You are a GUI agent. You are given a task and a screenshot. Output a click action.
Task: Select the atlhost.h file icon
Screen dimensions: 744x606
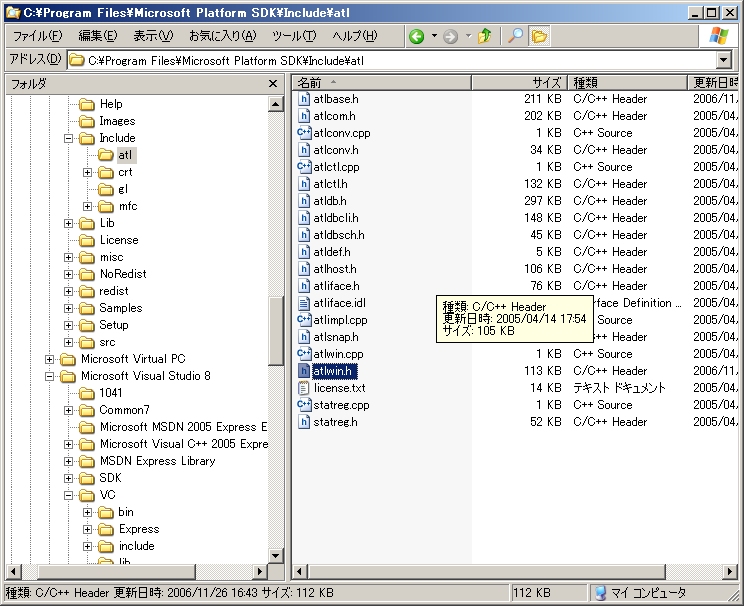pos(304,269)
